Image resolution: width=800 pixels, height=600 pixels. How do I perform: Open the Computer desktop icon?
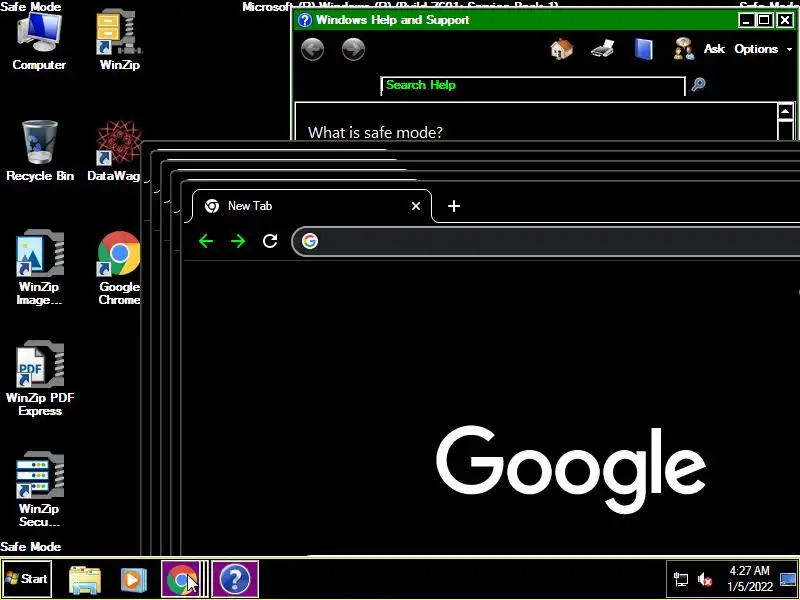tap(39, 42)
